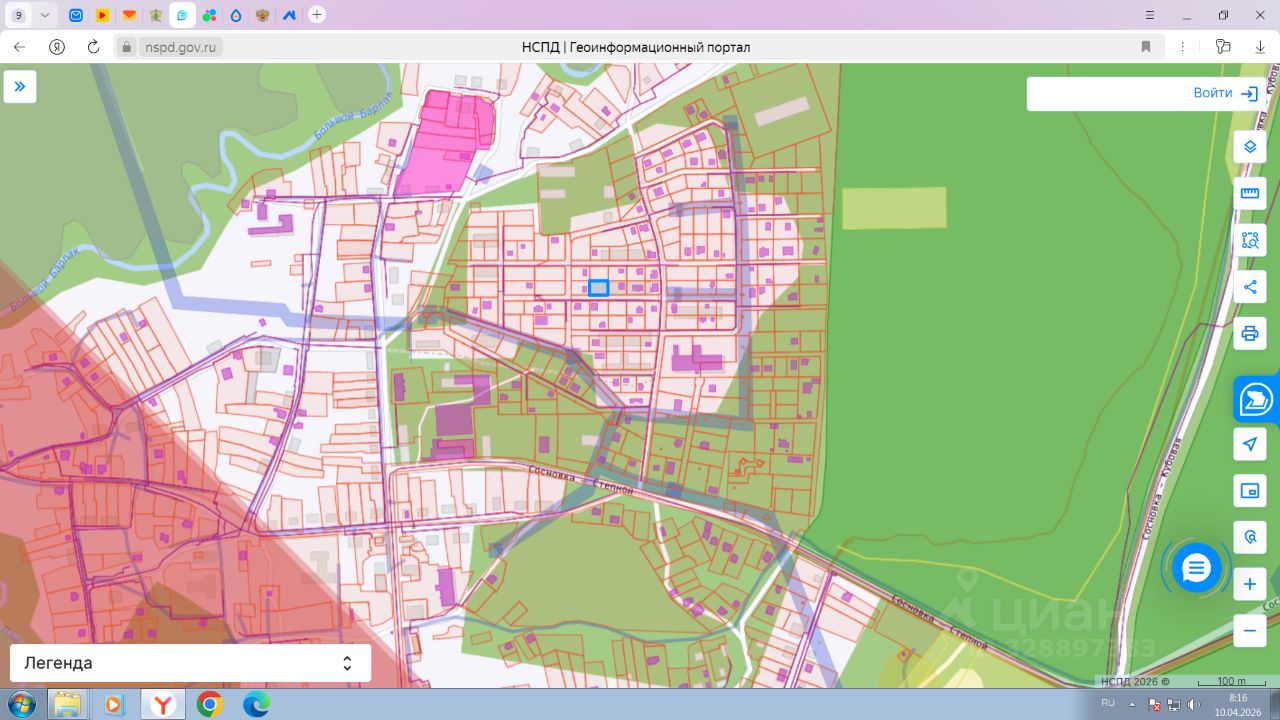Screen dimensions: 1280x720
Task: Activate the search-by-area selection tool
Action: click(1249, 240)
